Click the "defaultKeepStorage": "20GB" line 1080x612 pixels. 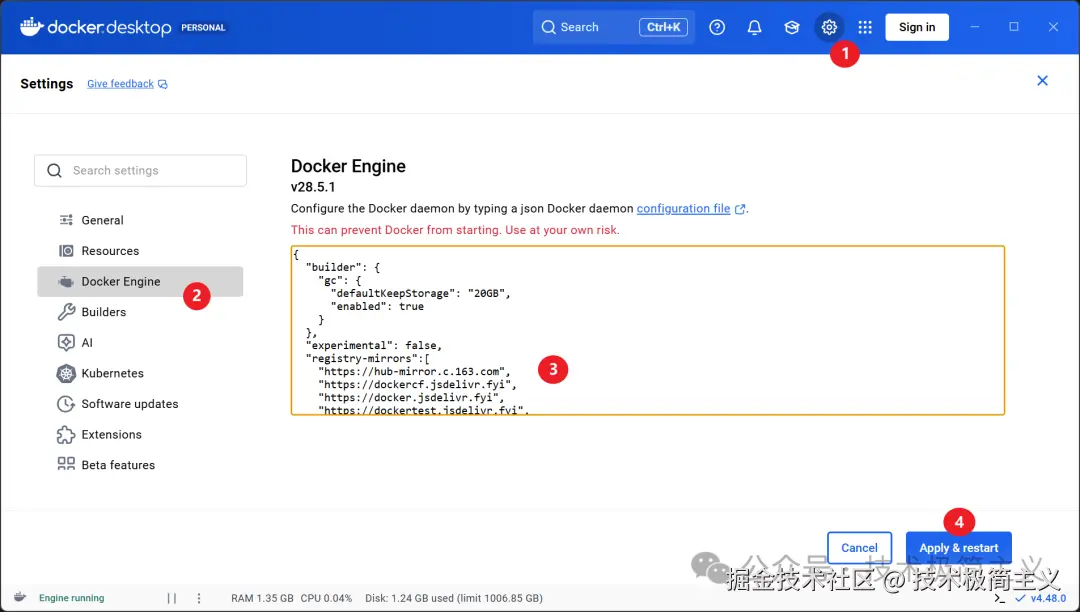pyautogui.click(x=421, y=293)
